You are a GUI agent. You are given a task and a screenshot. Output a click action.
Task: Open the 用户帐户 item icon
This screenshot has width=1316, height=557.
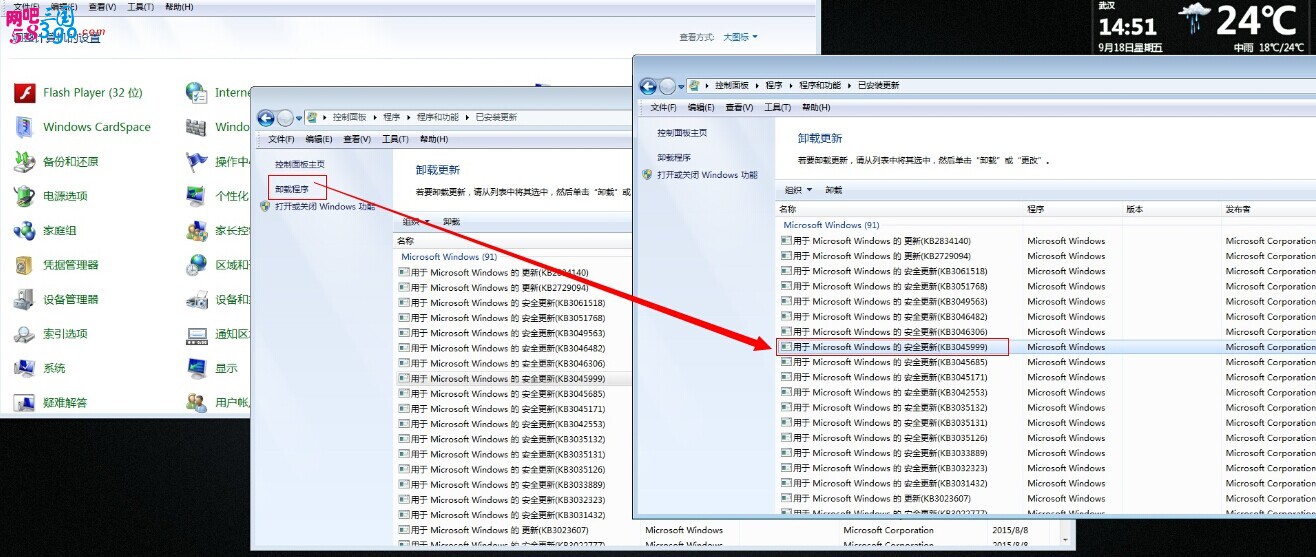[196, 403]
